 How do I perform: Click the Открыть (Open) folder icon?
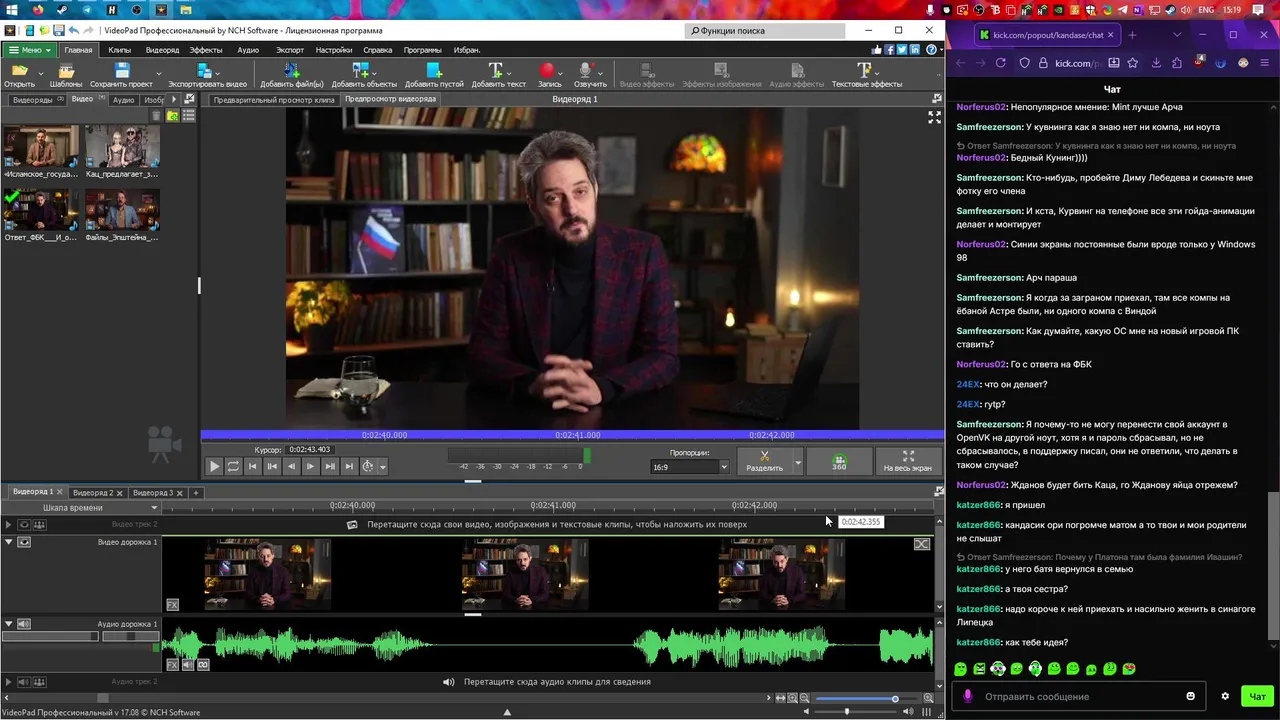[18, 71]
